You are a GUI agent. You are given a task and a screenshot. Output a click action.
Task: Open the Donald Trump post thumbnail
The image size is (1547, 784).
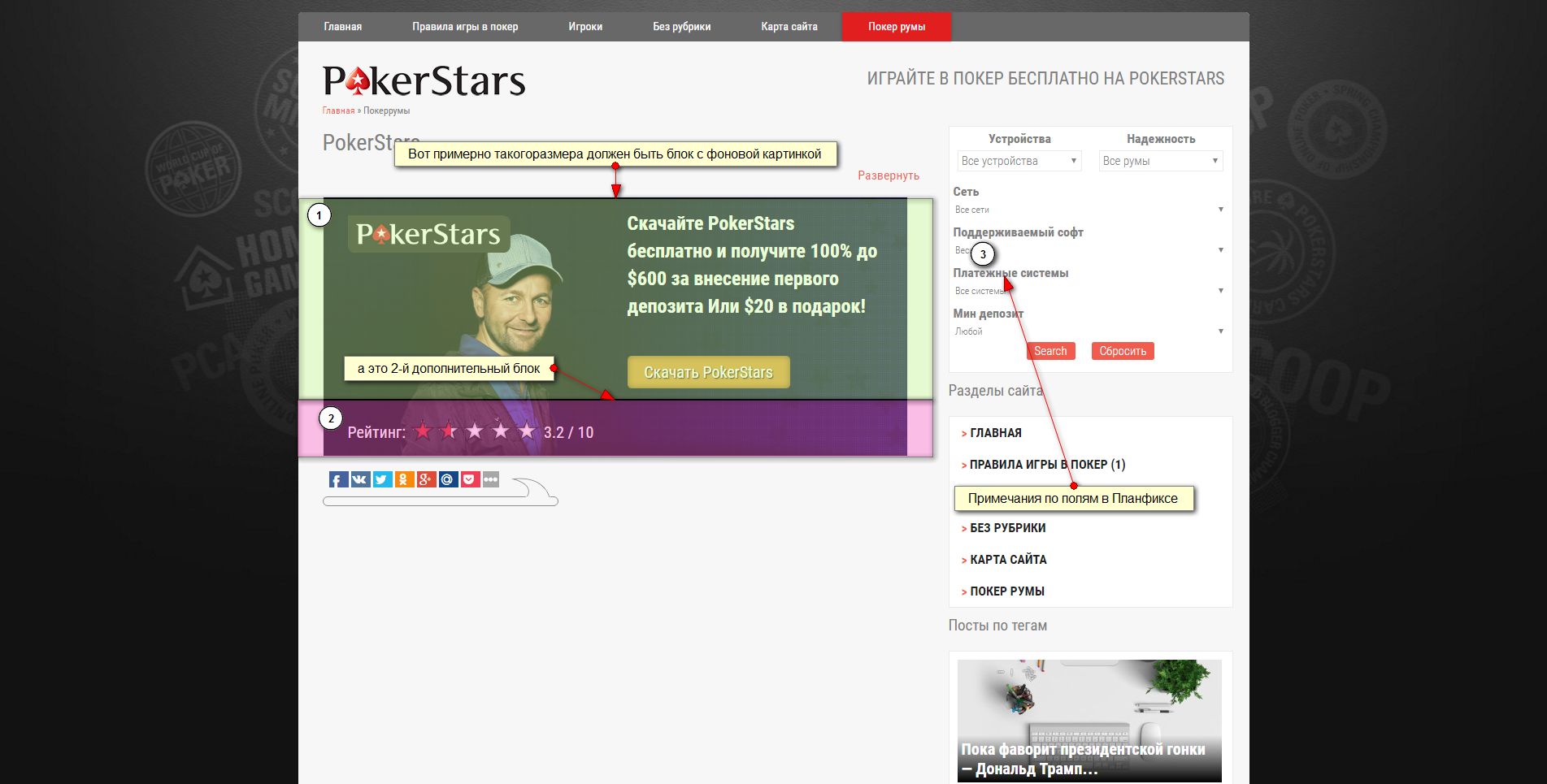coord(1089,719)
